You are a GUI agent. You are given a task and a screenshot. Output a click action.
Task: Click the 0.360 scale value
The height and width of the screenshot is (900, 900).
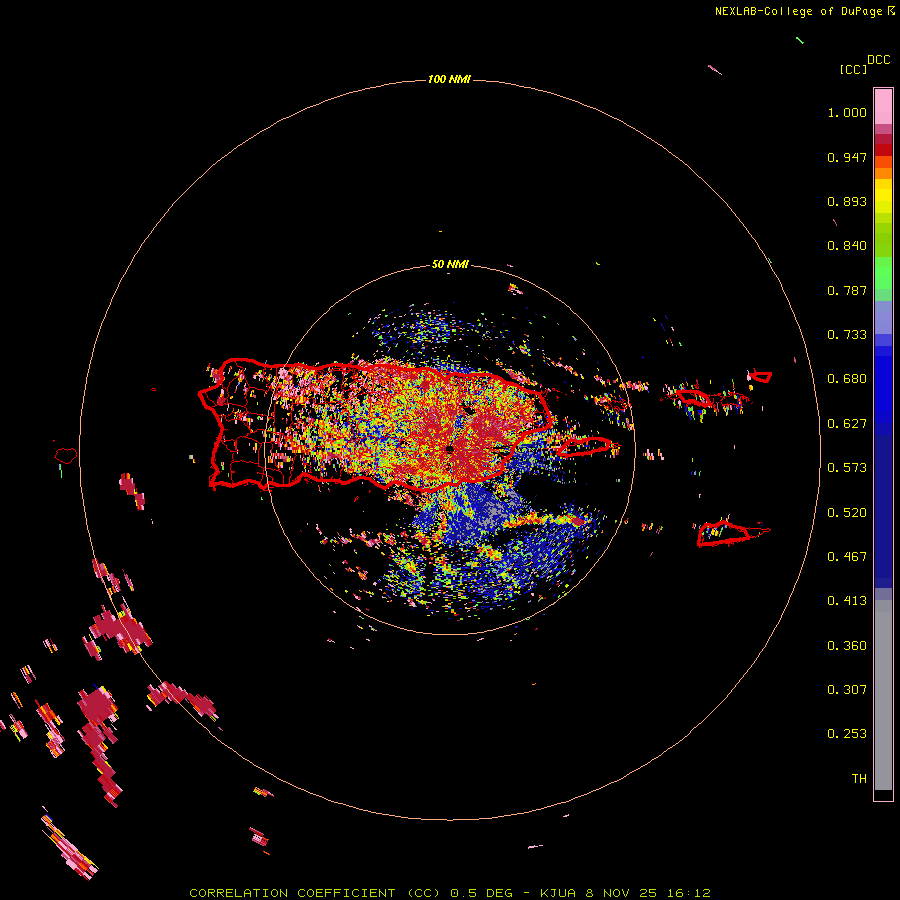click(x=847, y=646)
